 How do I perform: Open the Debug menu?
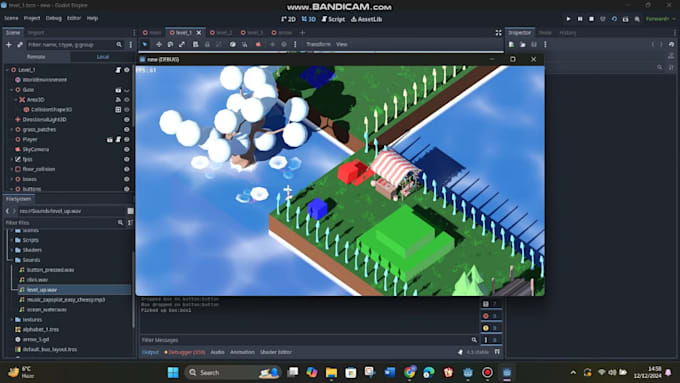tap(54, 18)
